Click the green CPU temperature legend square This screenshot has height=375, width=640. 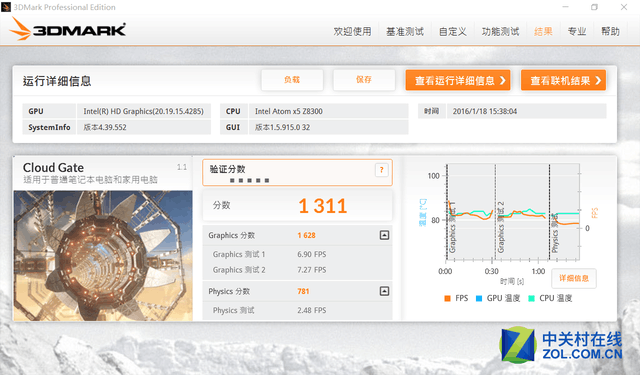click(x=531, y=298)
